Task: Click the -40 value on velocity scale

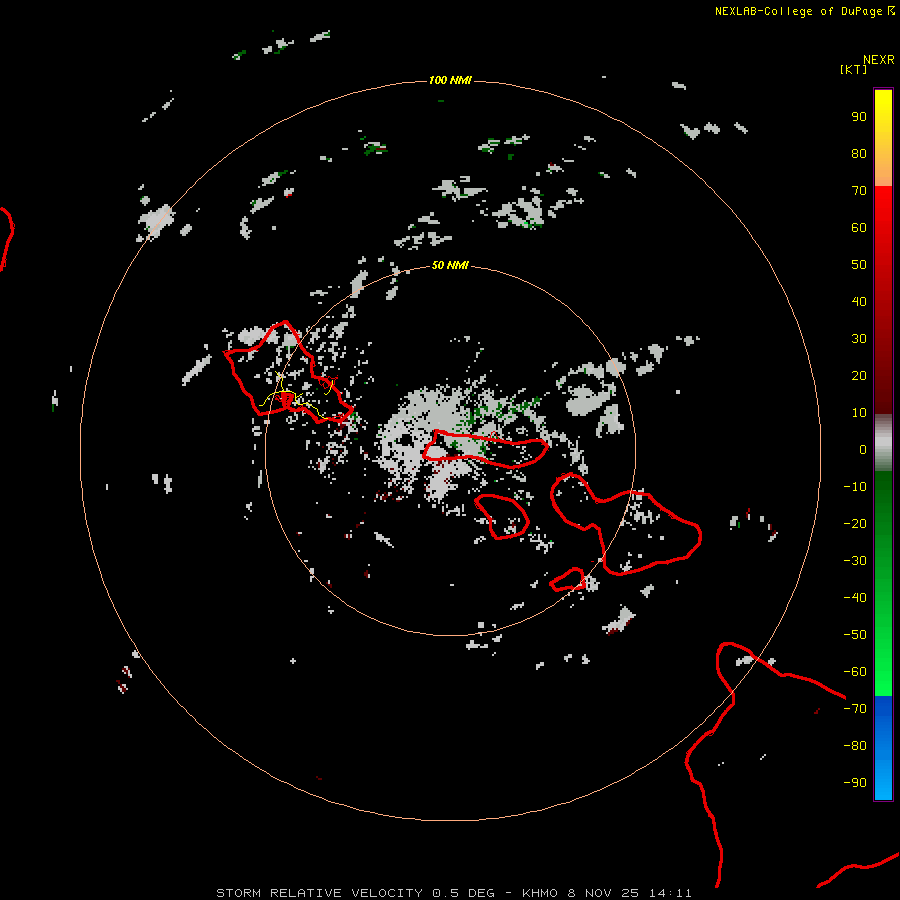Action: coord(855,598)
